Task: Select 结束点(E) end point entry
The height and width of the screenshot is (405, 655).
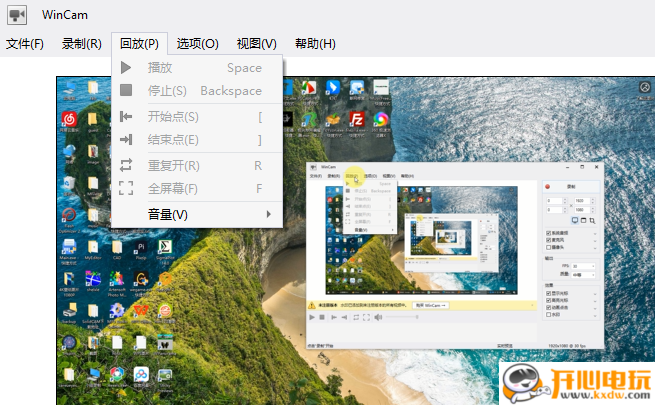Action: point(197,139)
